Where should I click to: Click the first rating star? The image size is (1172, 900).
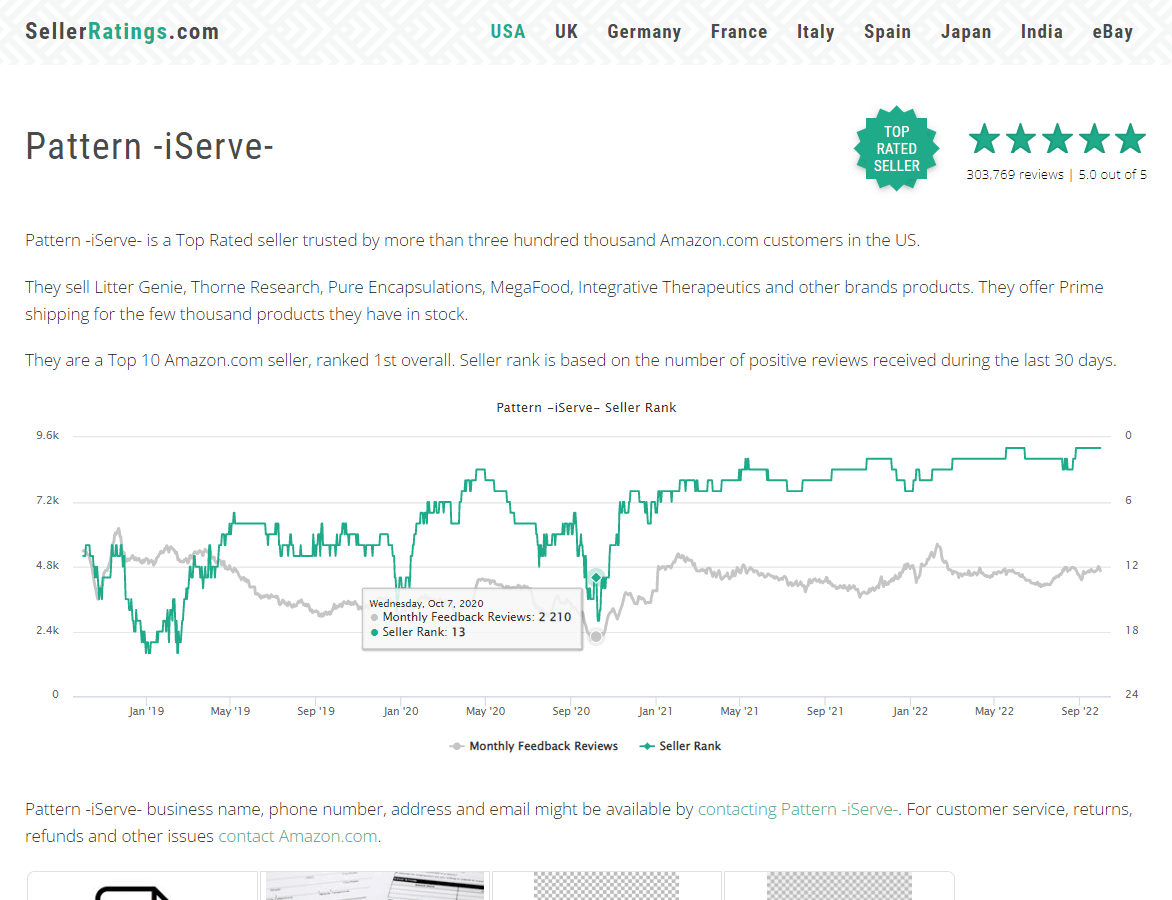984,139
